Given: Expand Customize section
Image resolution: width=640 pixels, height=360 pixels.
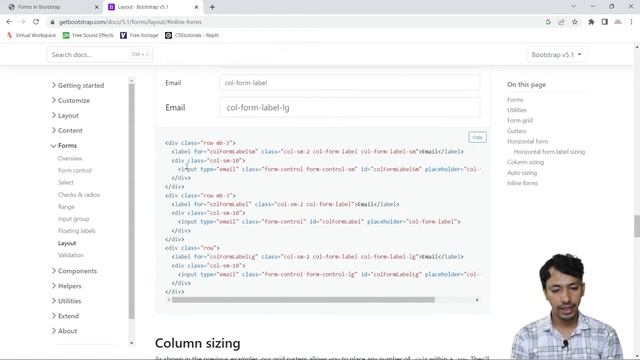Looking at the screenshot, I should [x=71, y=100].
